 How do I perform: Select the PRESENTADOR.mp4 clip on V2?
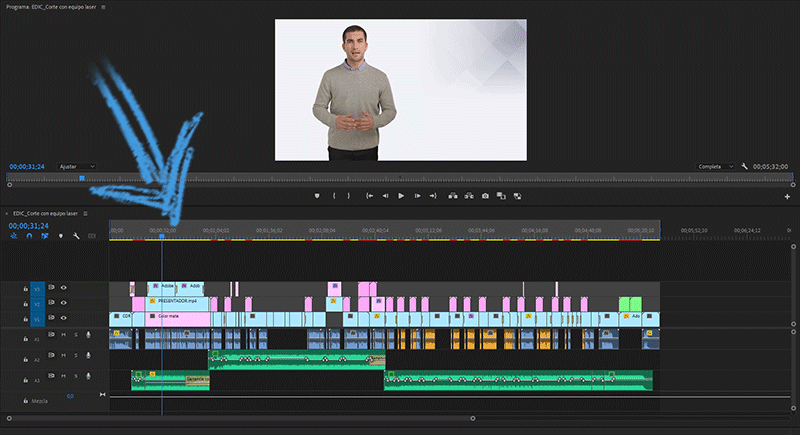point(178,300)
